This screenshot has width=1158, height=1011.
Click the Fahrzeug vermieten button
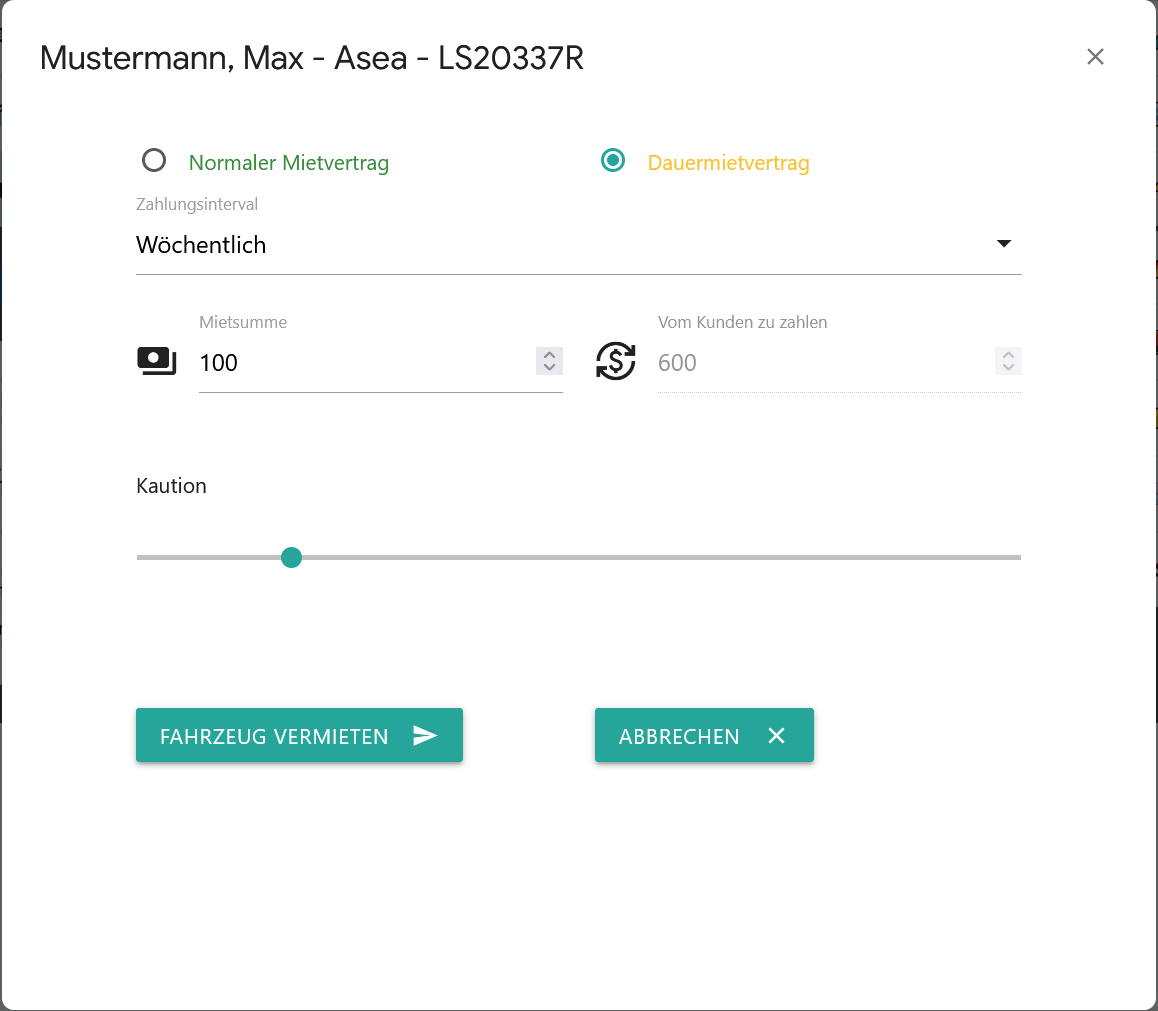299,736
